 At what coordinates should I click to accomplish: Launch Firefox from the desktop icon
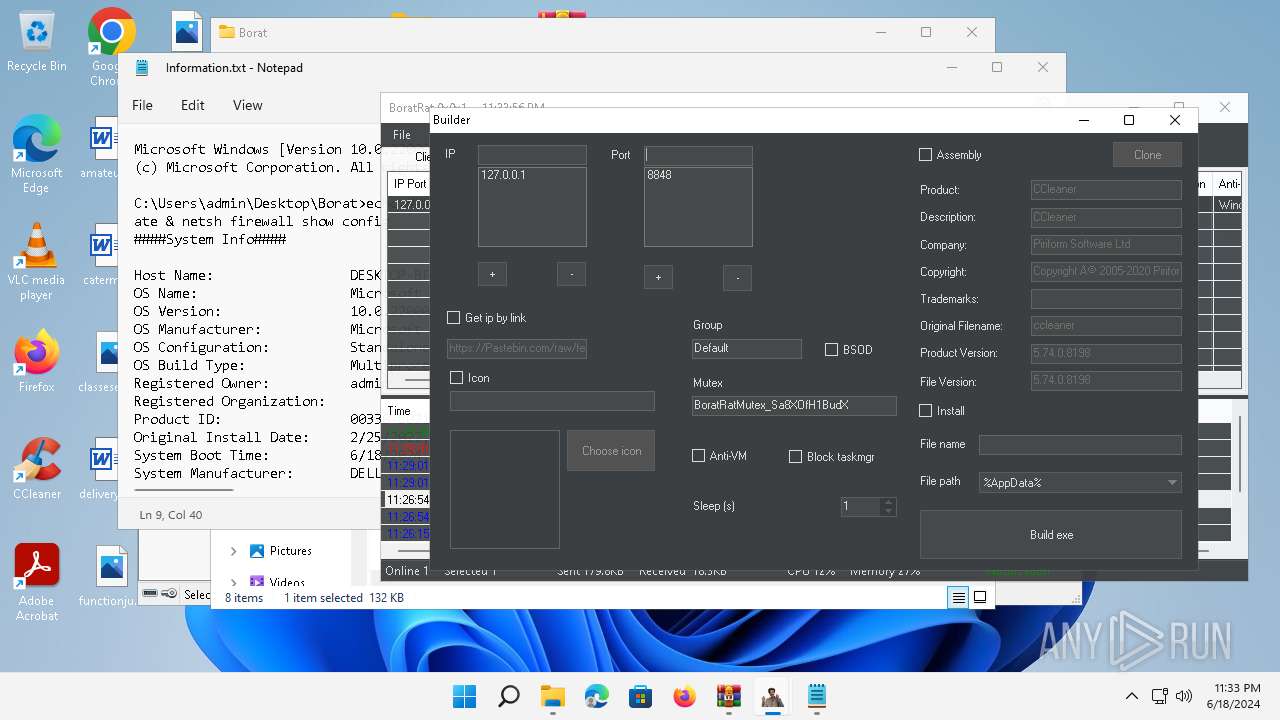pos(37,361)
